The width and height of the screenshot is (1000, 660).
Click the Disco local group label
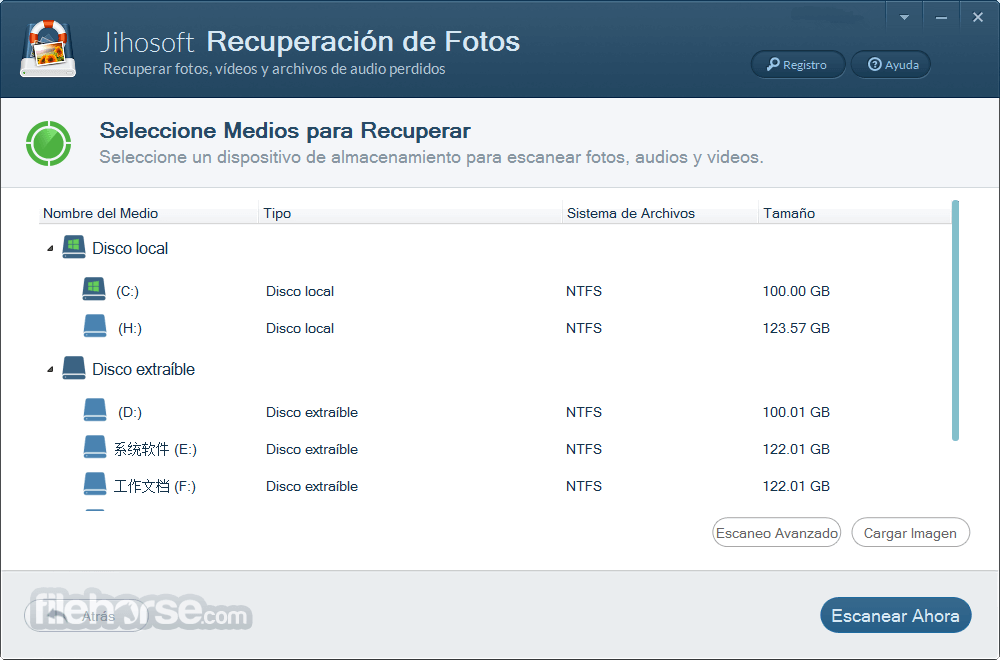(x=130, y=248)
